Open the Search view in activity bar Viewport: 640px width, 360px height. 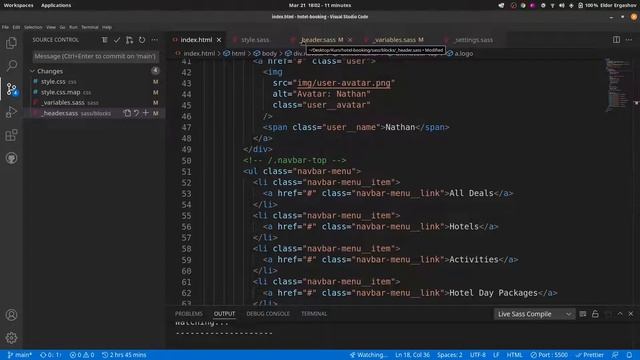[11, 65]
